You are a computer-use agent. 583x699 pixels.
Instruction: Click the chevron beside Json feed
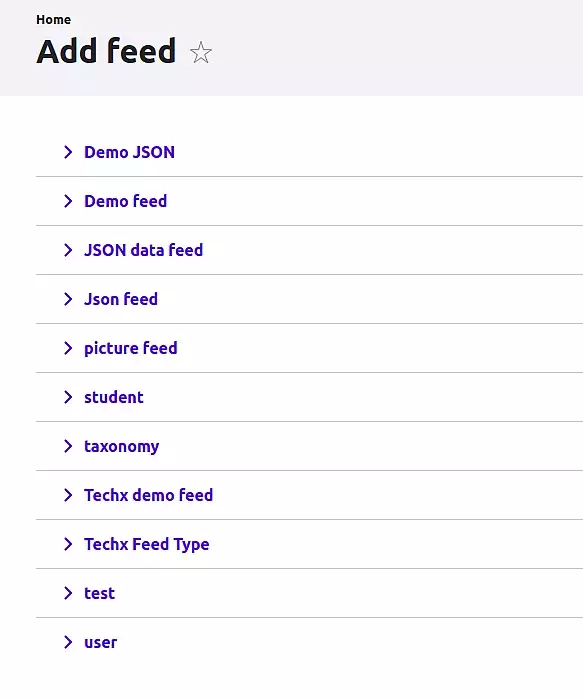click(68, 299)
